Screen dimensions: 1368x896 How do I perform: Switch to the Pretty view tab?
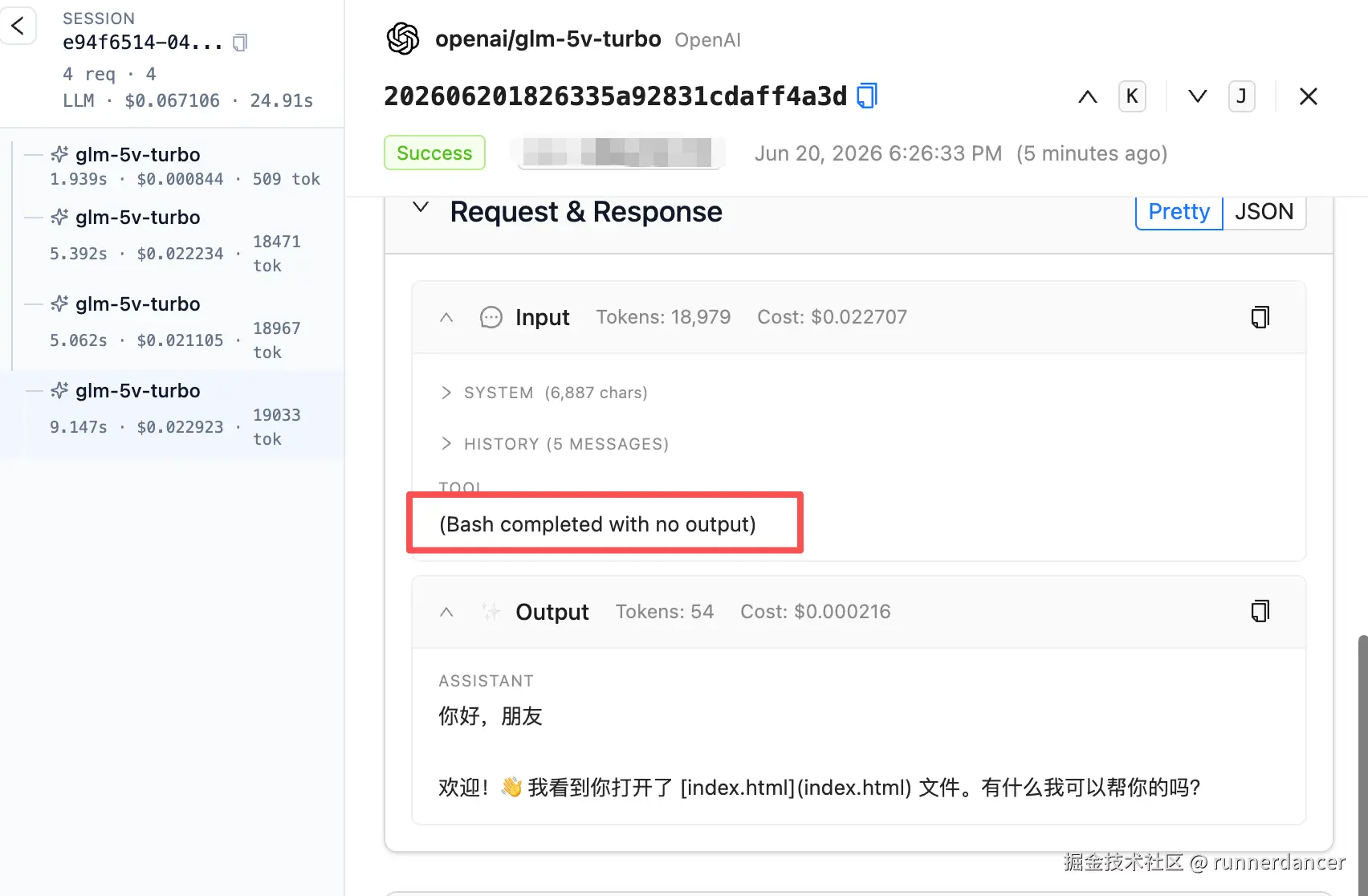click(x=1179, y=212)
